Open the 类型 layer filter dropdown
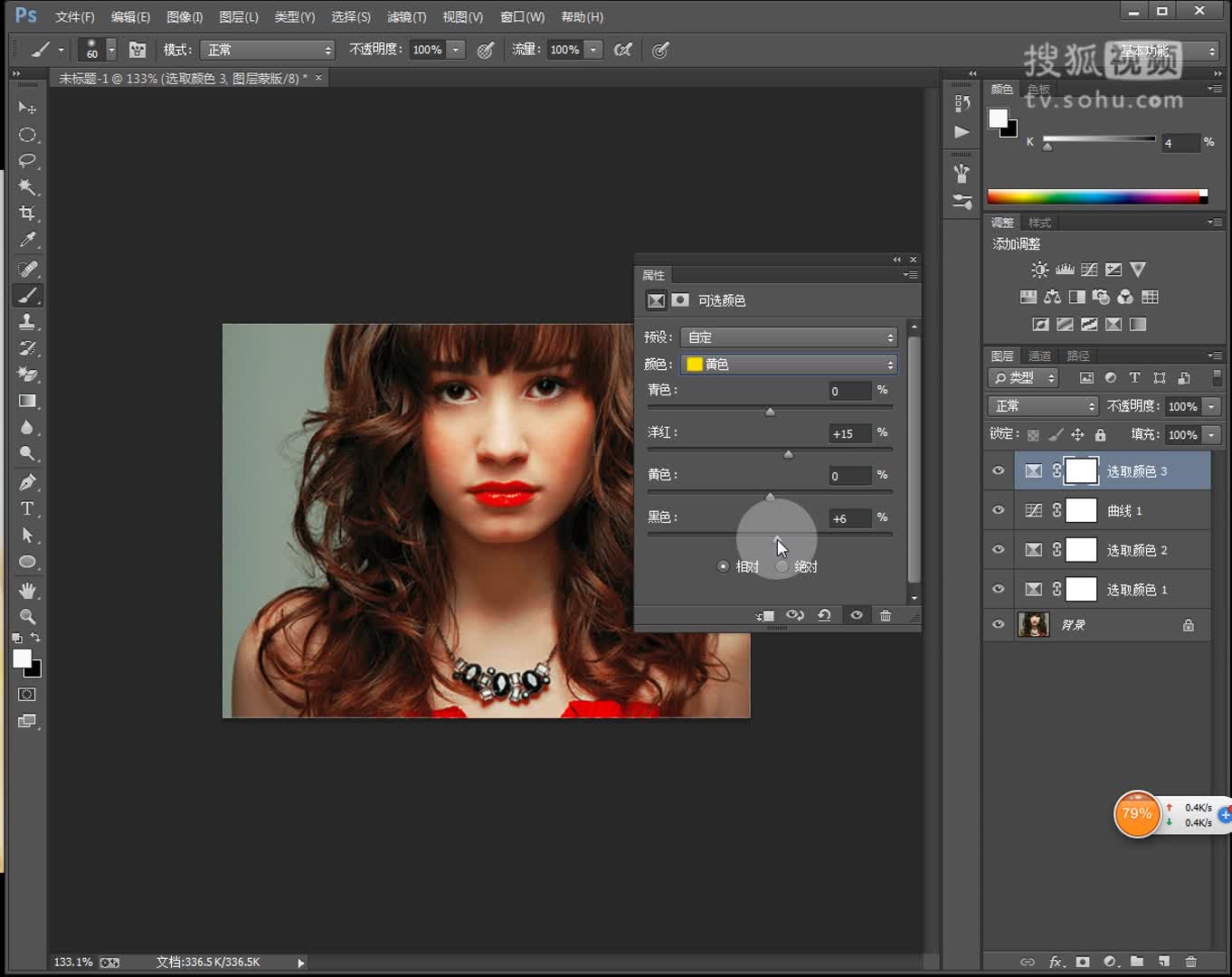The width and height of the screenshot is (1232, 977). pos(1023,378)
